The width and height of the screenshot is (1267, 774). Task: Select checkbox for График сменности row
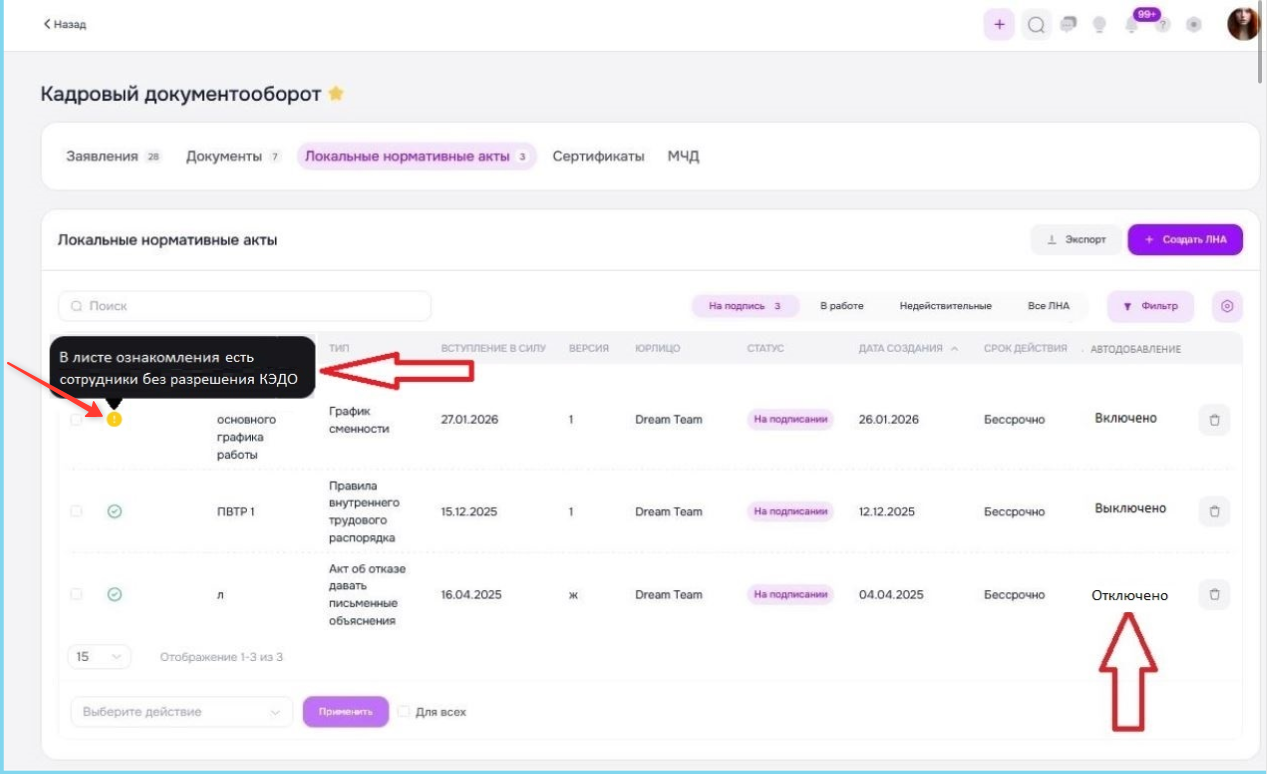click(76, 420)
